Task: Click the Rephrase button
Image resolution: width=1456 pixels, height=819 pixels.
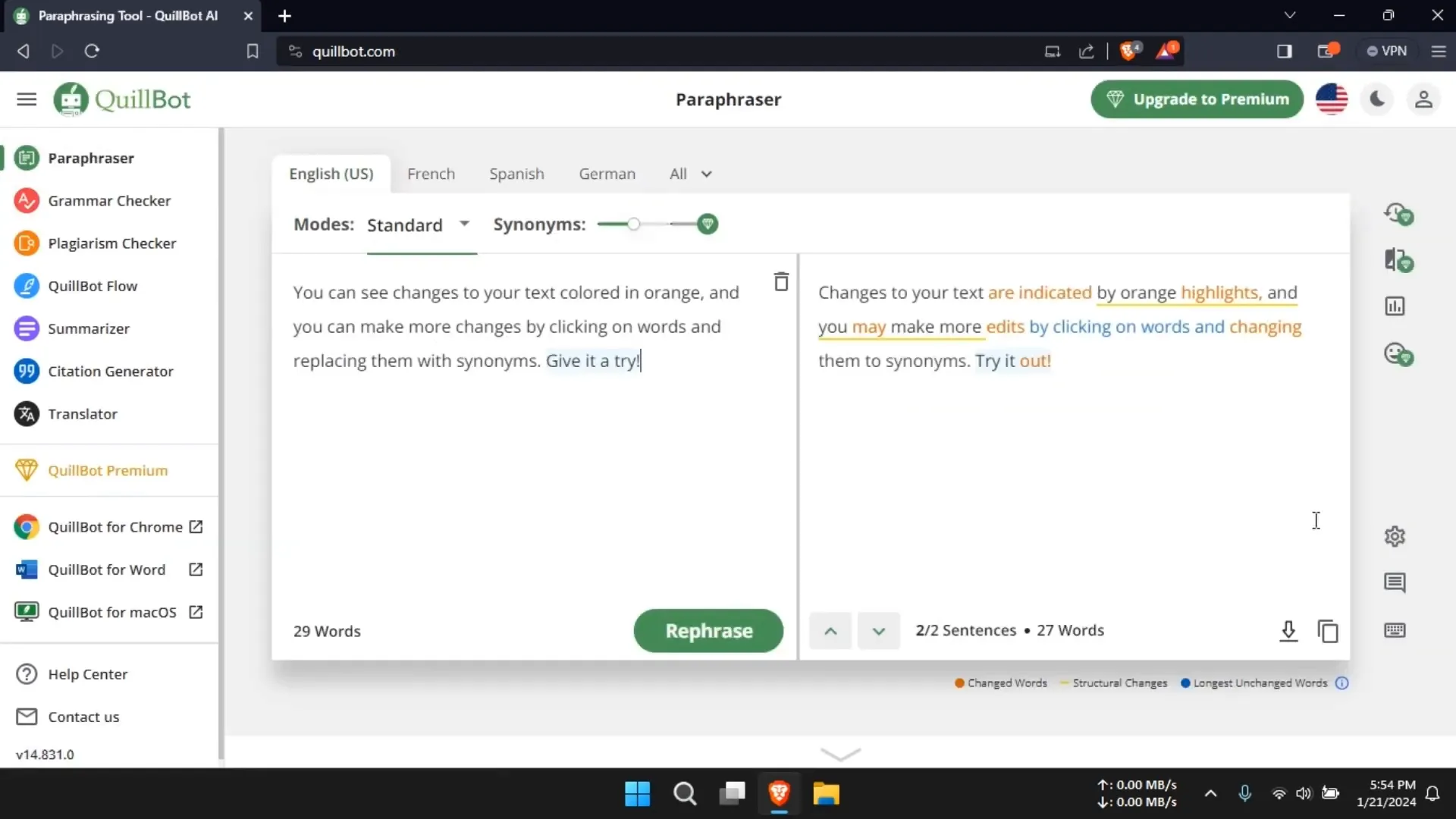Action: (708, 631)
